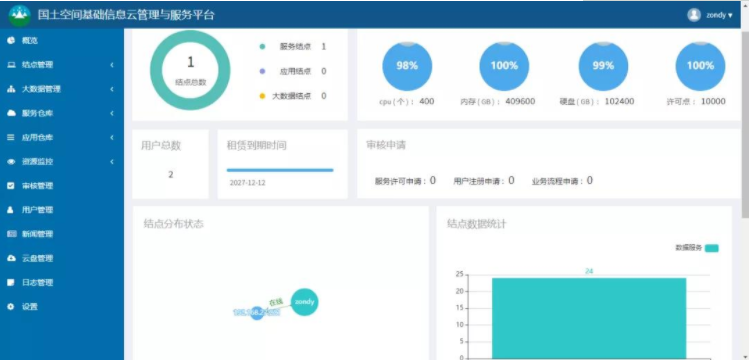Toggle the 服务结点 legend item
The width and height of the screenshot is (751, 360).
(x=292, y=46)
